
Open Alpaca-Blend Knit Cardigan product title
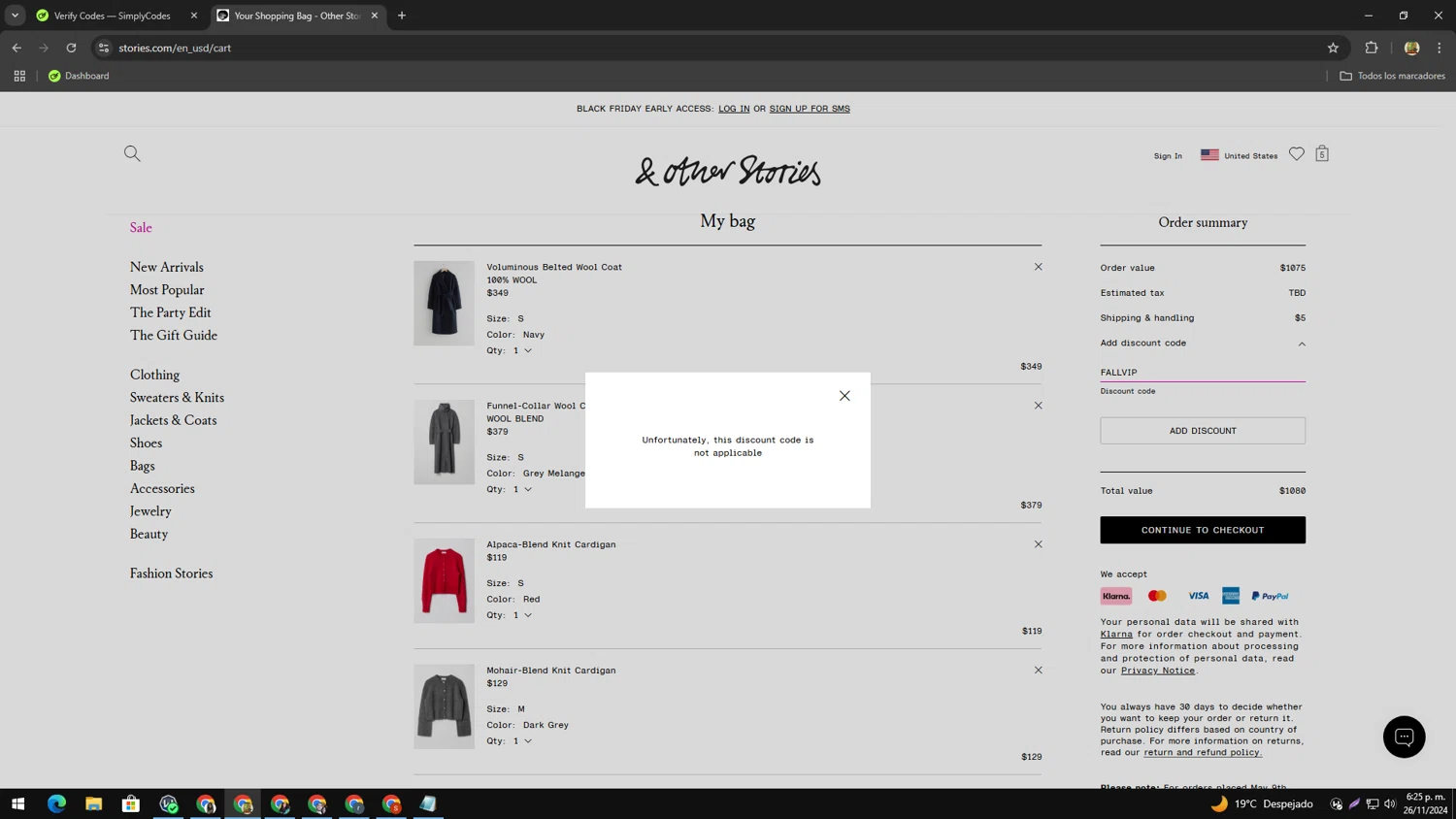click(551, 544)
